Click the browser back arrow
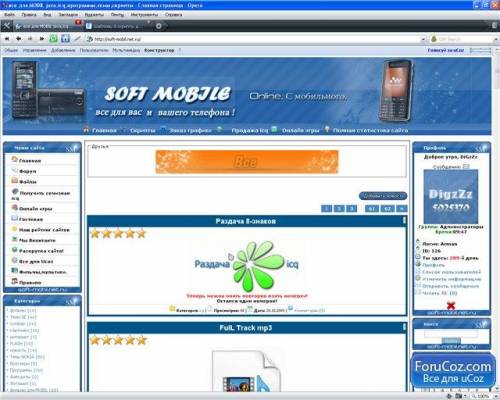Image resolution: width=500 pixels, height=400 pixels. (19, 39)
